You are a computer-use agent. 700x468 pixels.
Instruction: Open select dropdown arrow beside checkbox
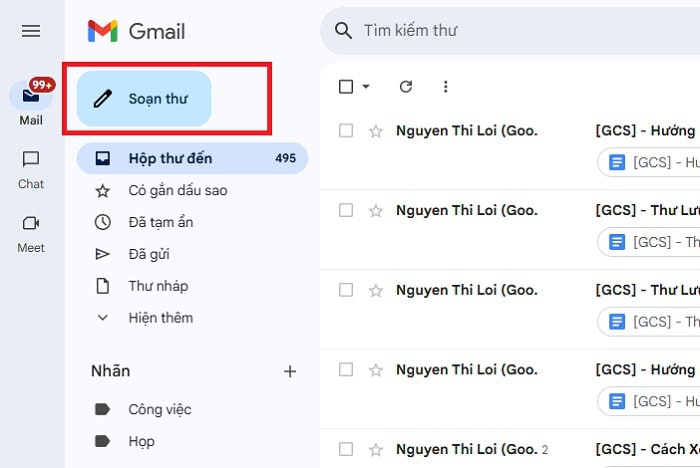coord(366,87)
